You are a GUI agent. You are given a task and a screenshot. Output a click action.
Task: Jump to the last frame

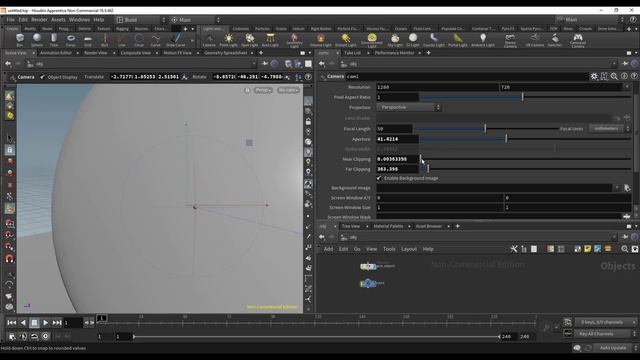pos(57,322)
